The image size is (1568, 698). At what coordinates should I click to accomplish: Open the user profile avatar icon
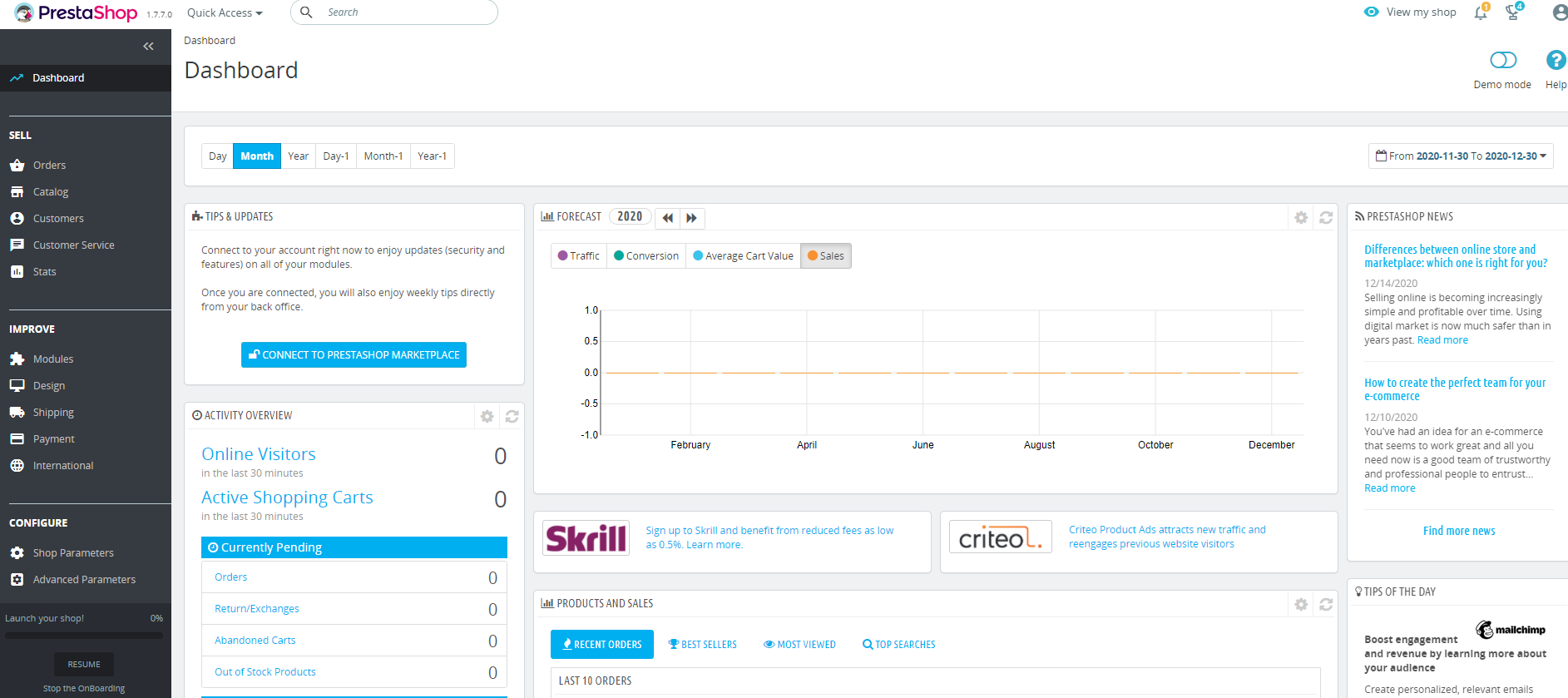(x=1560, y=12)
